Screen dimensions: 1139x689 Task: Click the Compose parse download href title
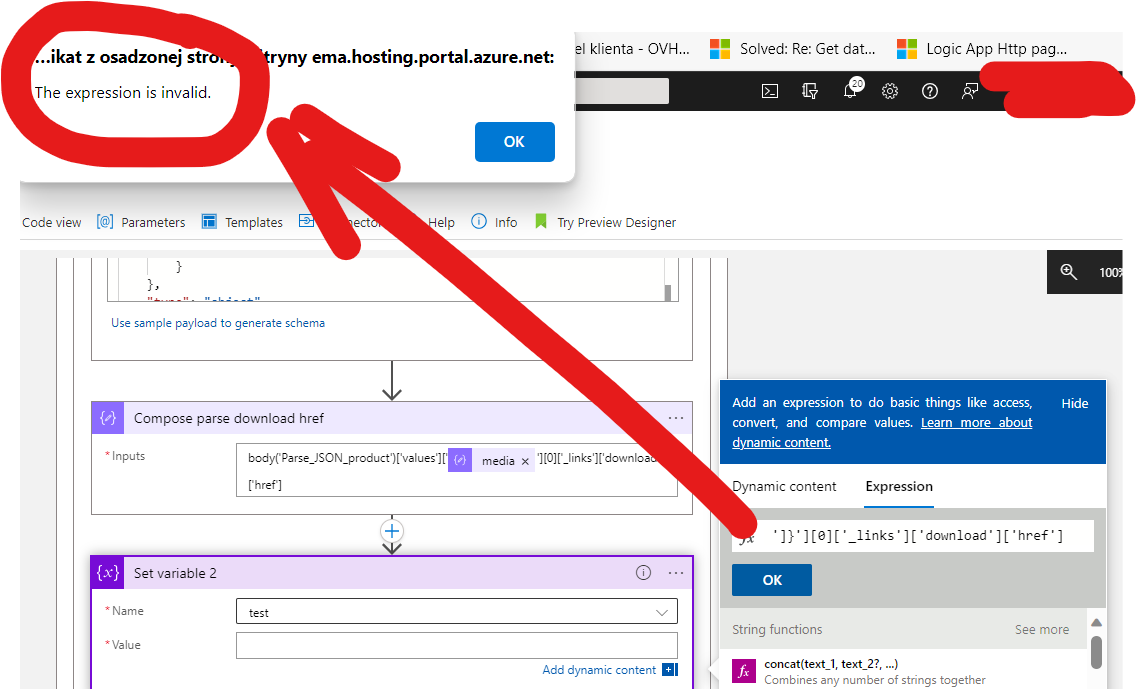click(228, 418)
